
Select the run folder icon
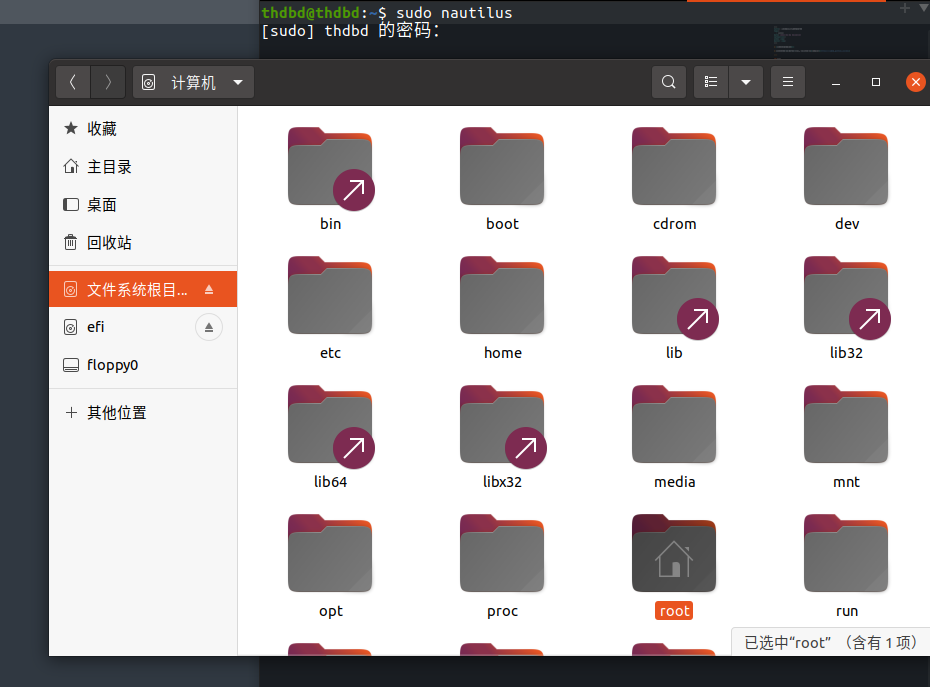point(846,554)
